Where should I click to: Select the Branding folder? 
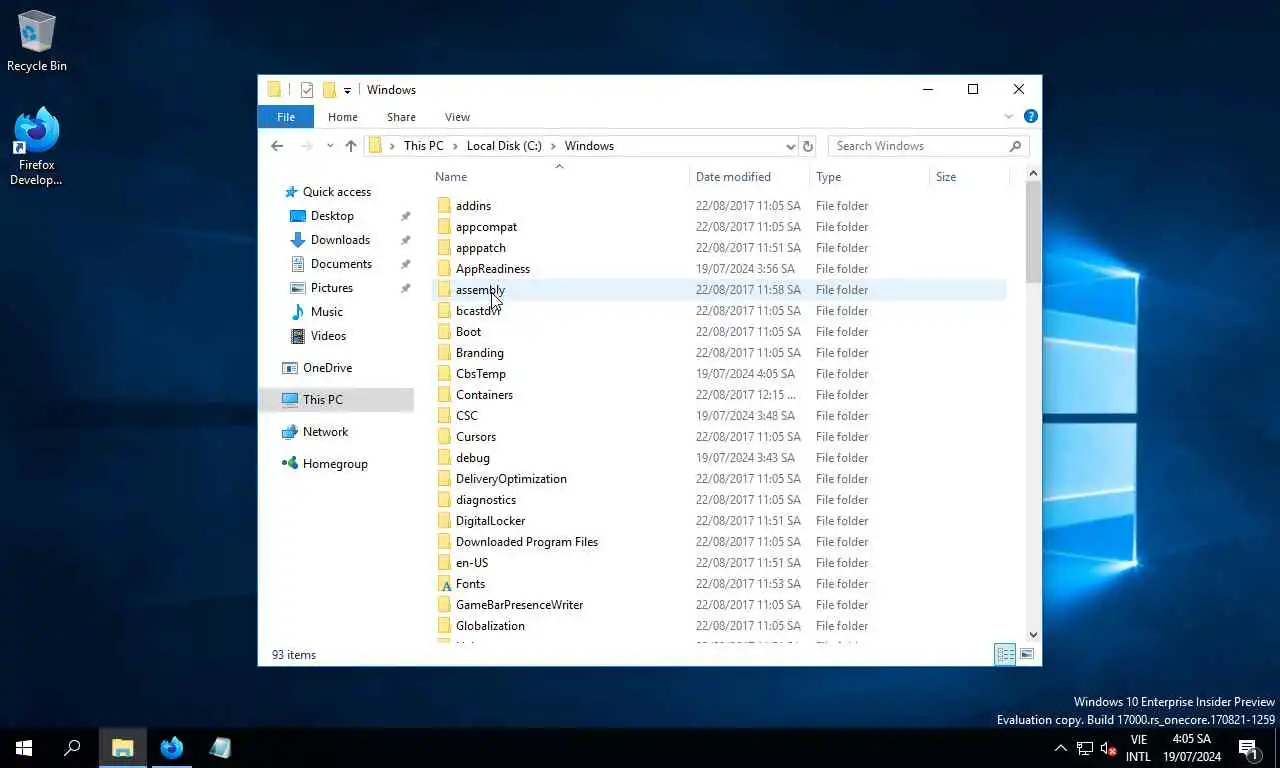click(479, 353)
